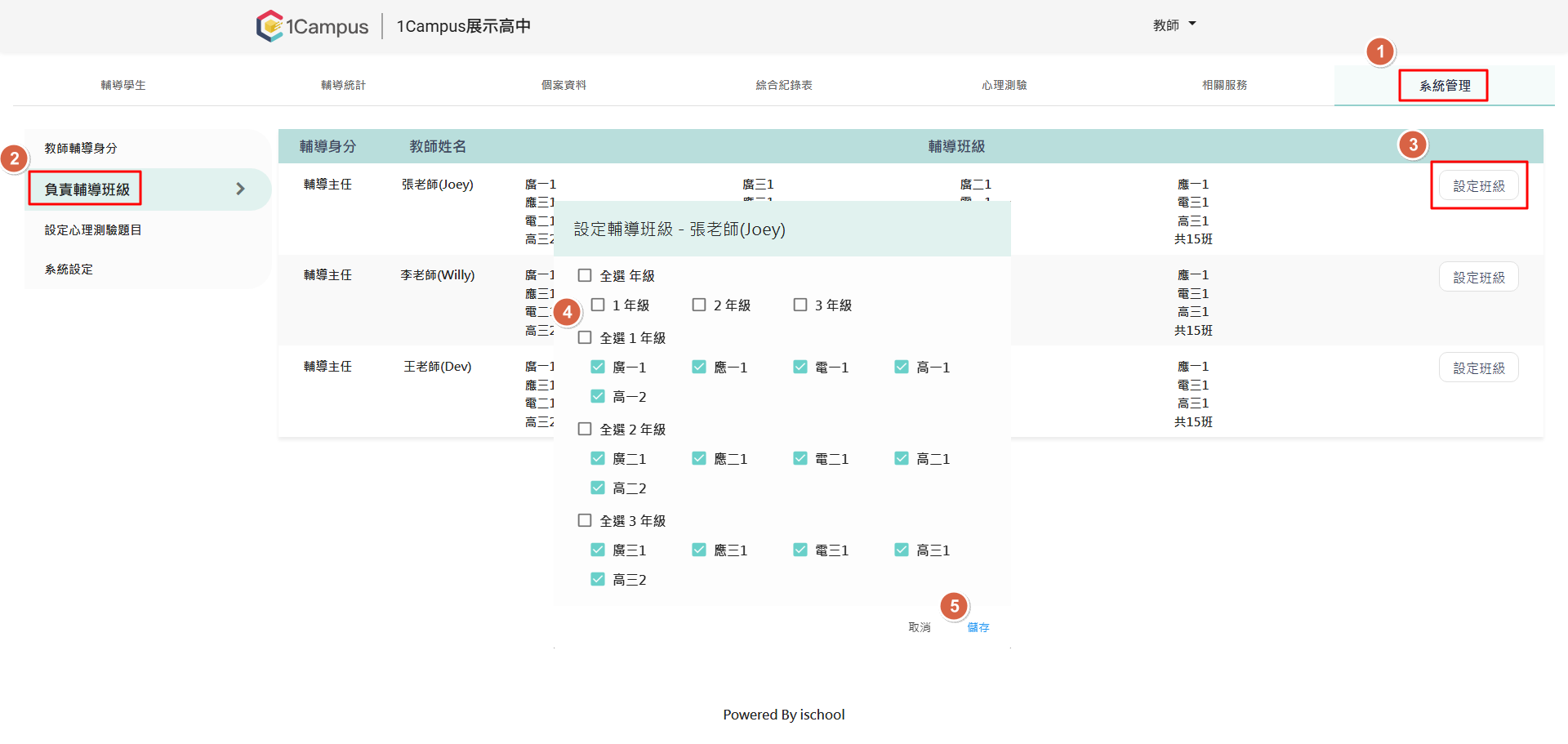Image resolution: width=1568 pixels, height=744 pixels.
Task: Click 設定班級 for 張老師(Joey)
Action: click(1479, 186)
